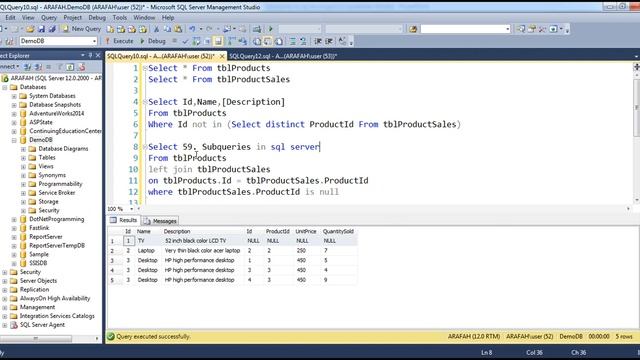Close the Object Explorer panel
The height and width of the screenshot is (360, 640).
pos(98,55)
